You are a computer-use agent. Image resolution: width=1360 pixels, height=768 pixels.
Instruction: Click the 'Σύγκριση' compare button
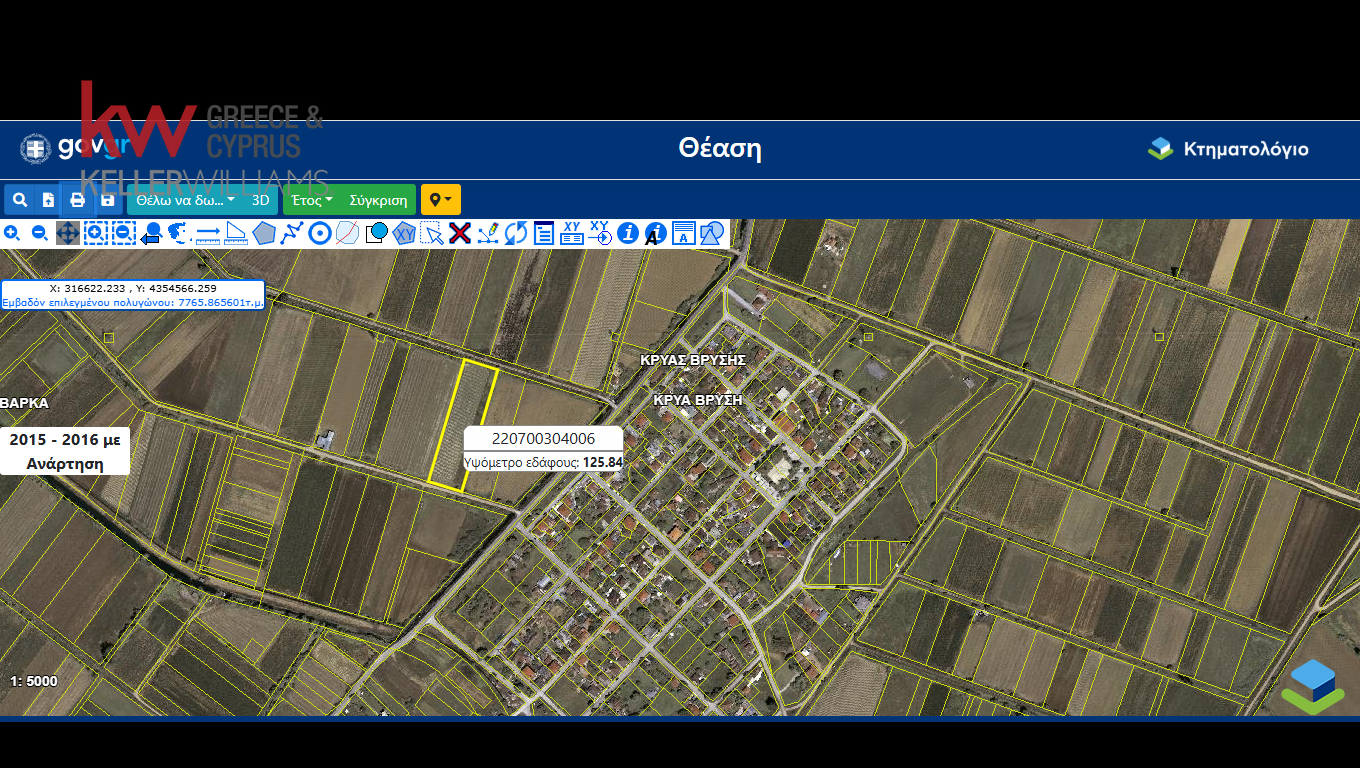[378, 200]
